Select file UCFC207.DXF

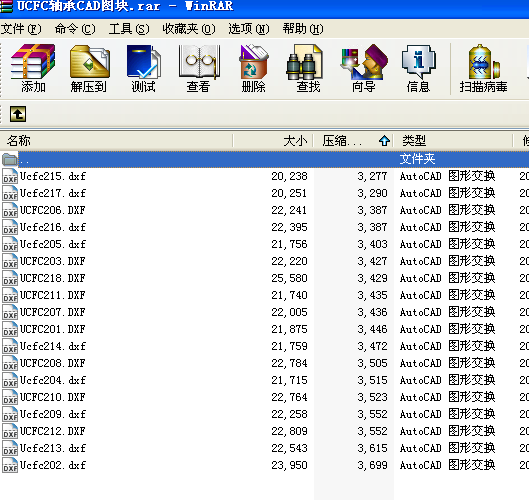pos(53,312)
